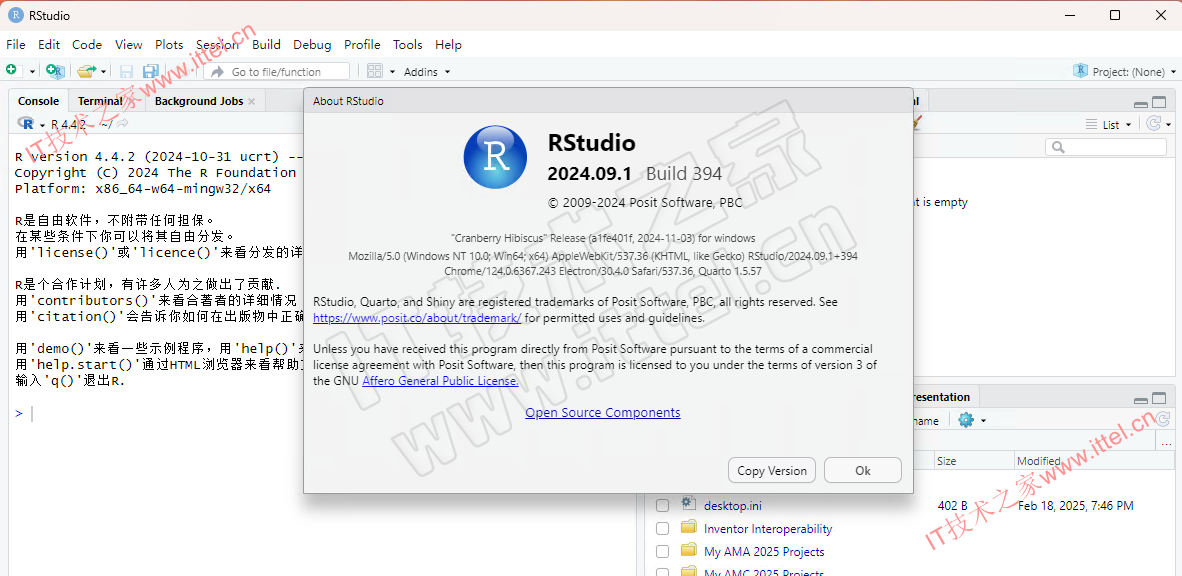Open the Build menu

[266, 44]
